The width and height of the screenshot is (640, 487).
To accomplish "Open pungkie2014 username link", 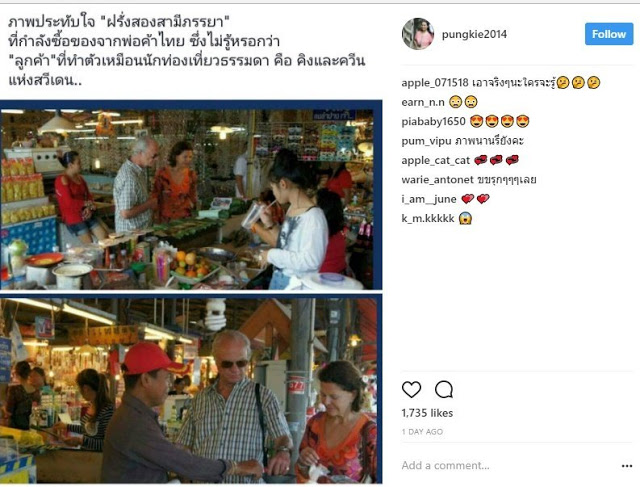I will pyautogui.click(x=474, y=34).
